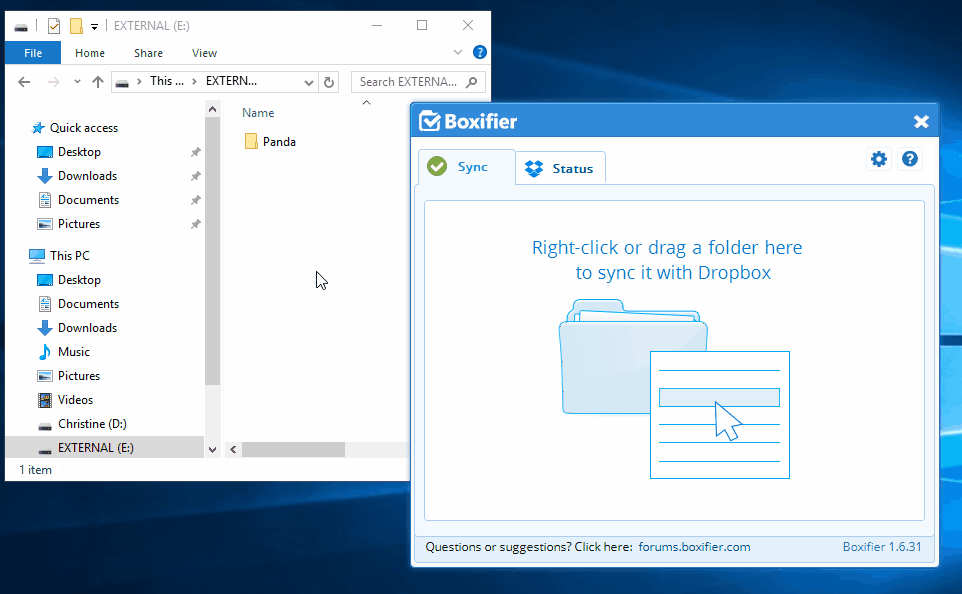This screenshot has height=594, width=962.
Task: Click scroll down arrow in navigation pane
Action: (x=212, y=450)
